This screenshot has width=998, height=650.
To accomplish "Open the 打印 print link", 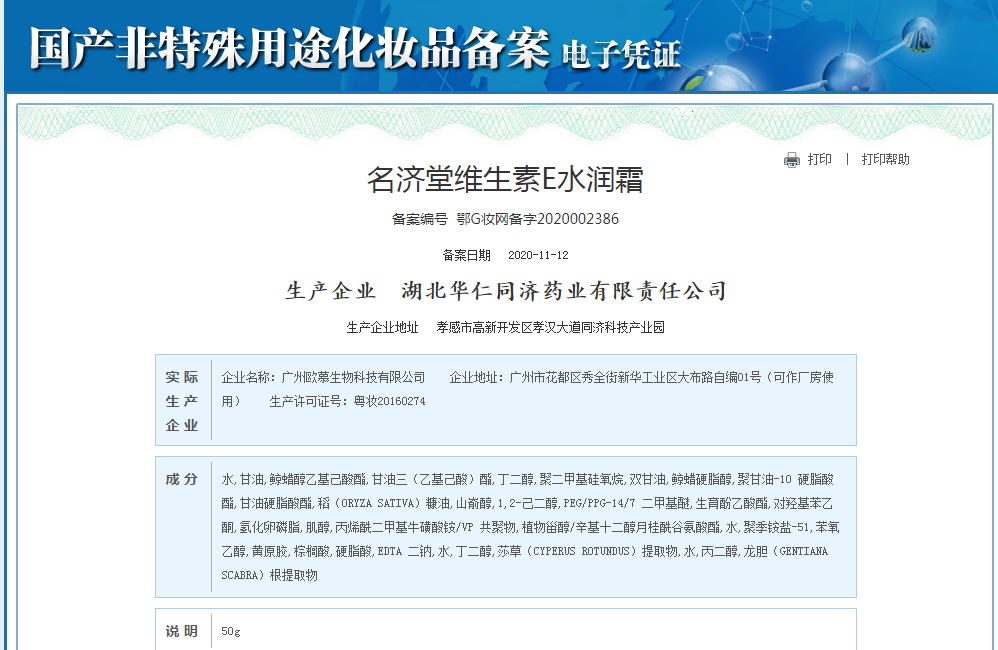I will point(820,159).
